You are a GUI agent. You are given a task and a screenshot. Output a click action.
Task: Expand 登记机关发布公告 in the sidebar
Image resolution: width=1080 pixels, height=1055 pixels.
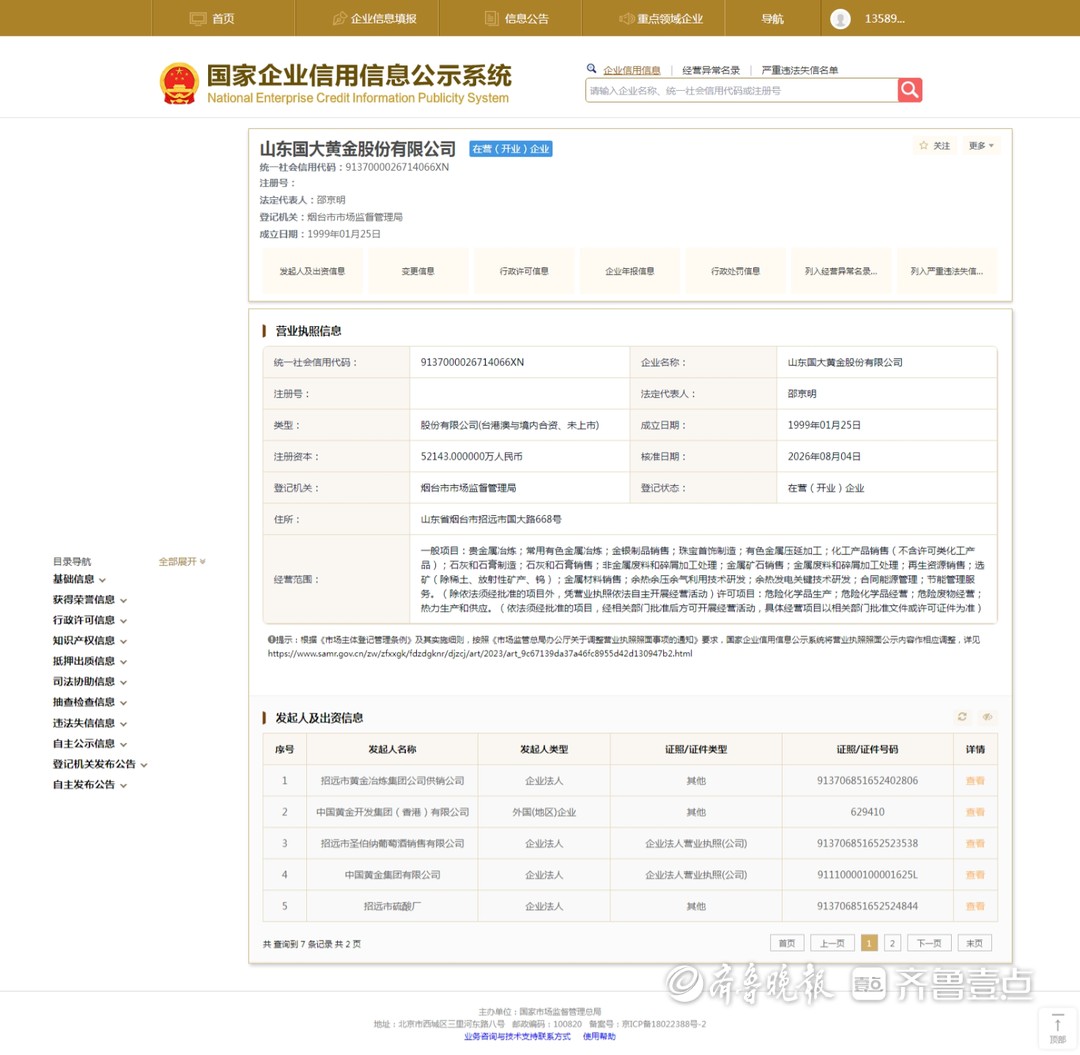tap(100, 764)
